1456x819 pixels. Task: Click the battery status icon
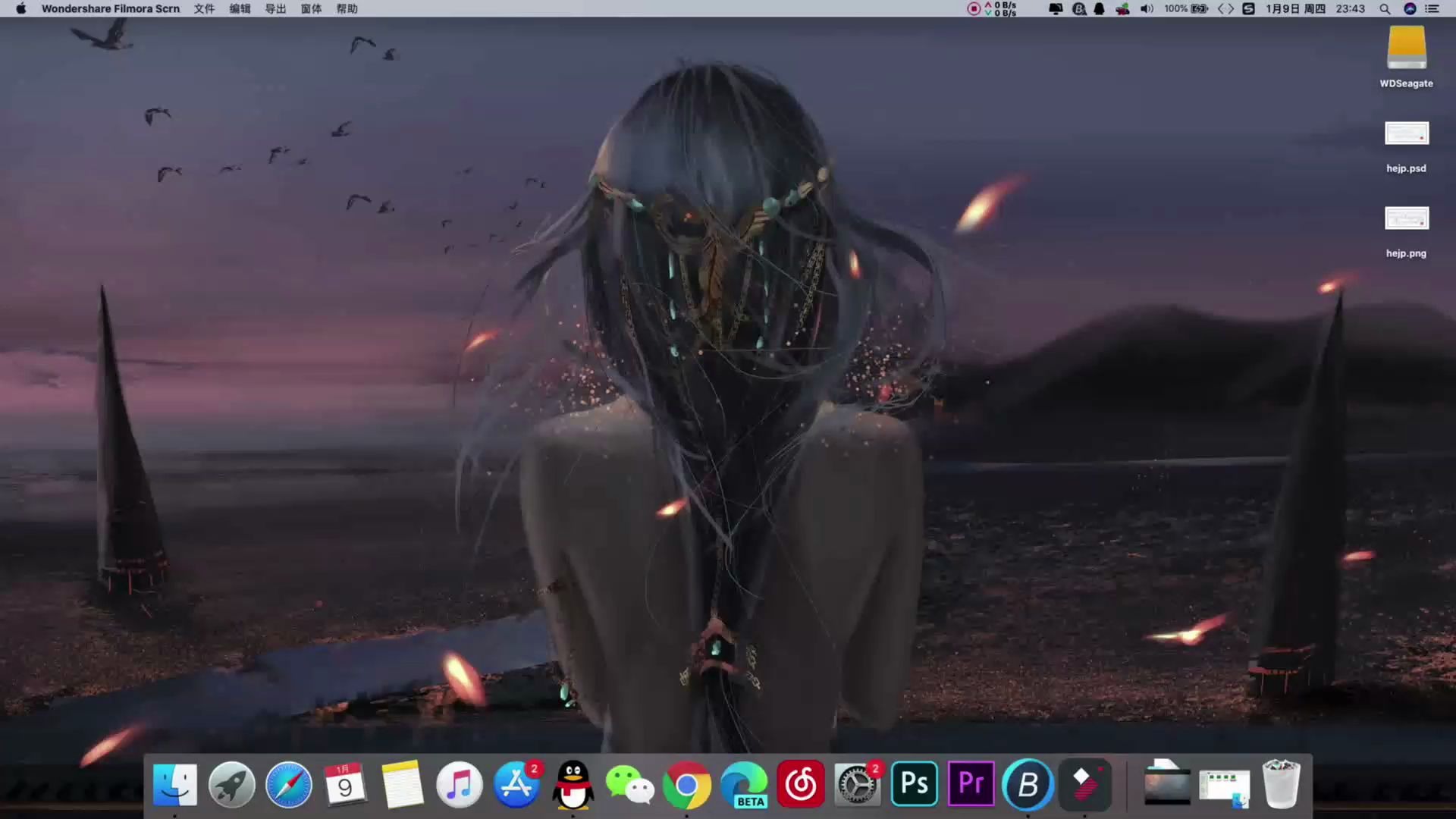[x=1199, y=9]
